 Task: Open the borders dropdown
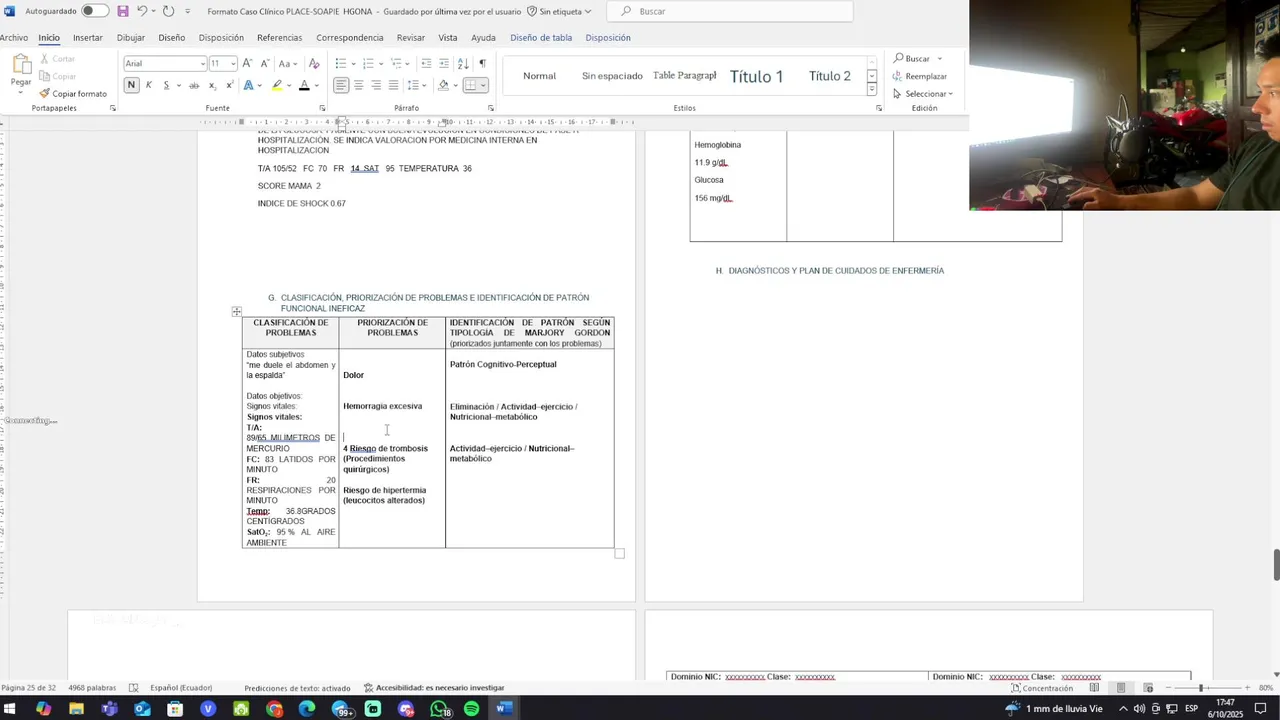485,86
